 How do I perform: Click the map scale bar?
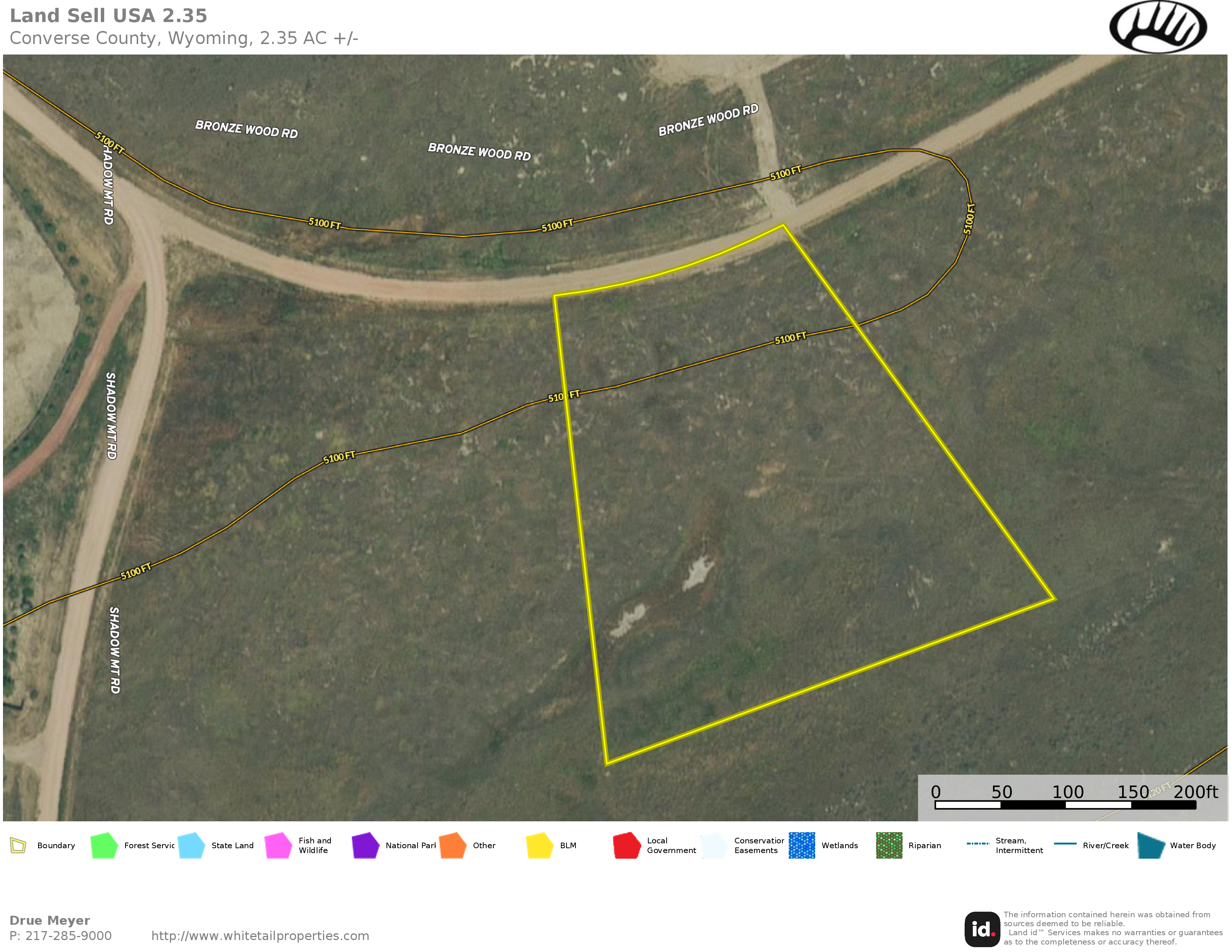click(x=1065, y=805)
